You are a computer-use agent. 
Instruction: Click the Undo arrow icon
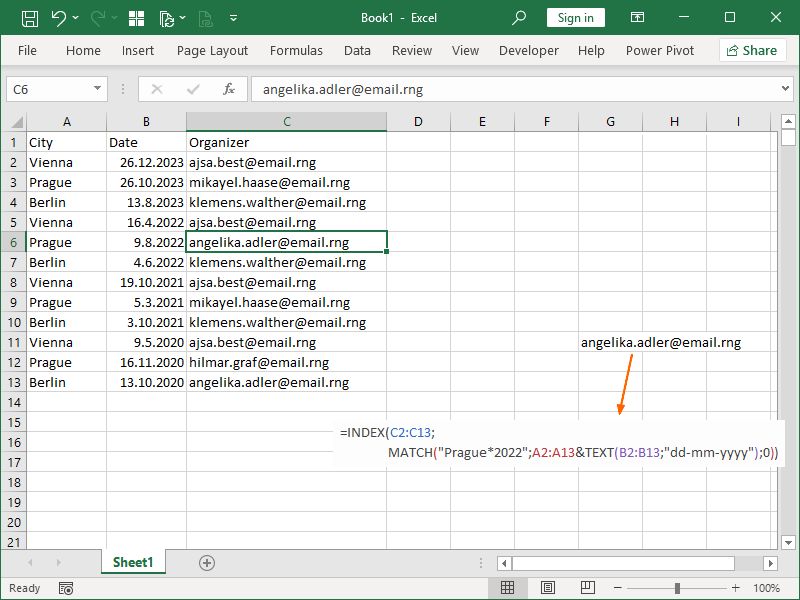[x=59, y=18]
